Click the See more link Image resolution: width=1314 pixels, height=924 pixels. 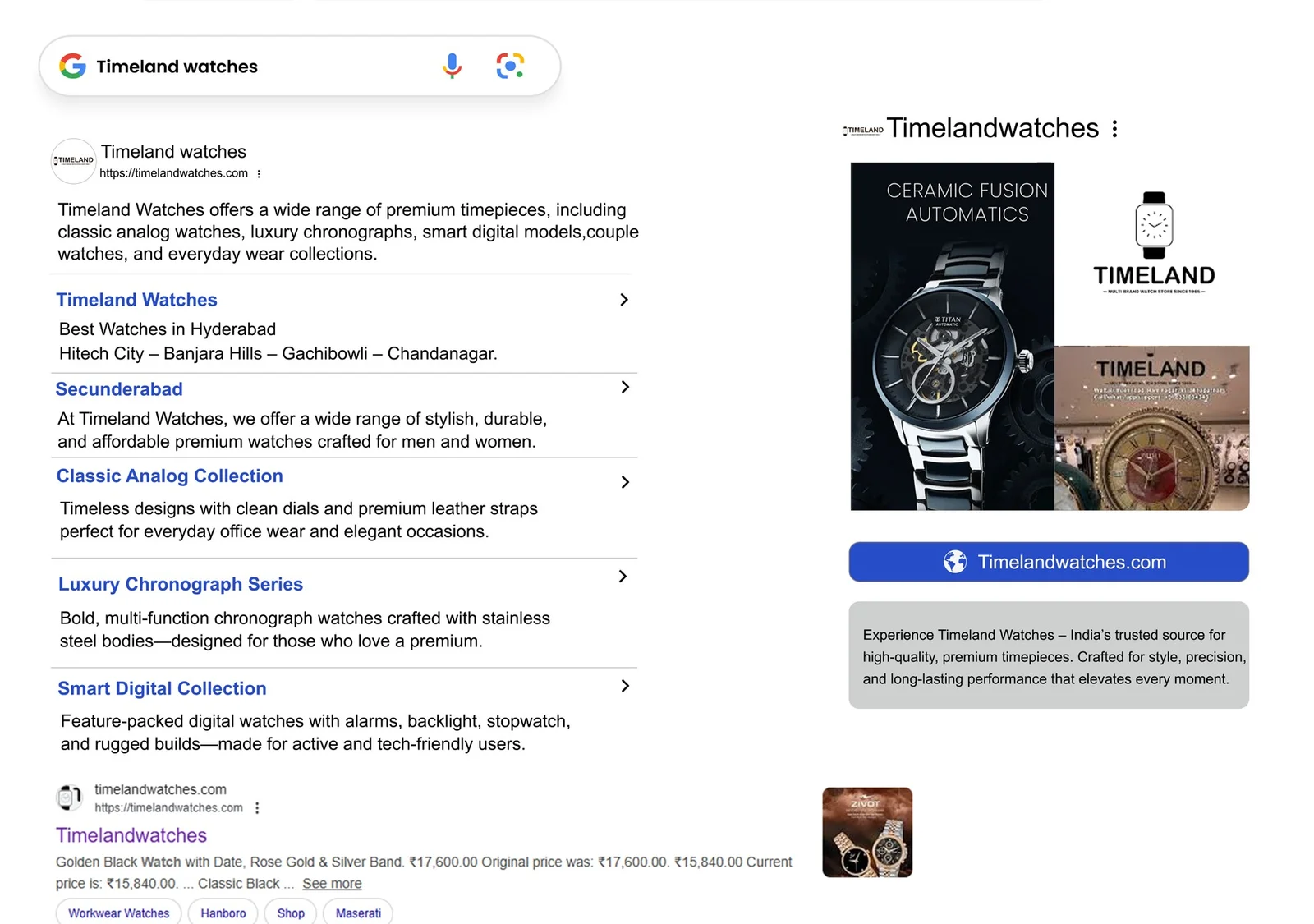[x=332, y=884]
